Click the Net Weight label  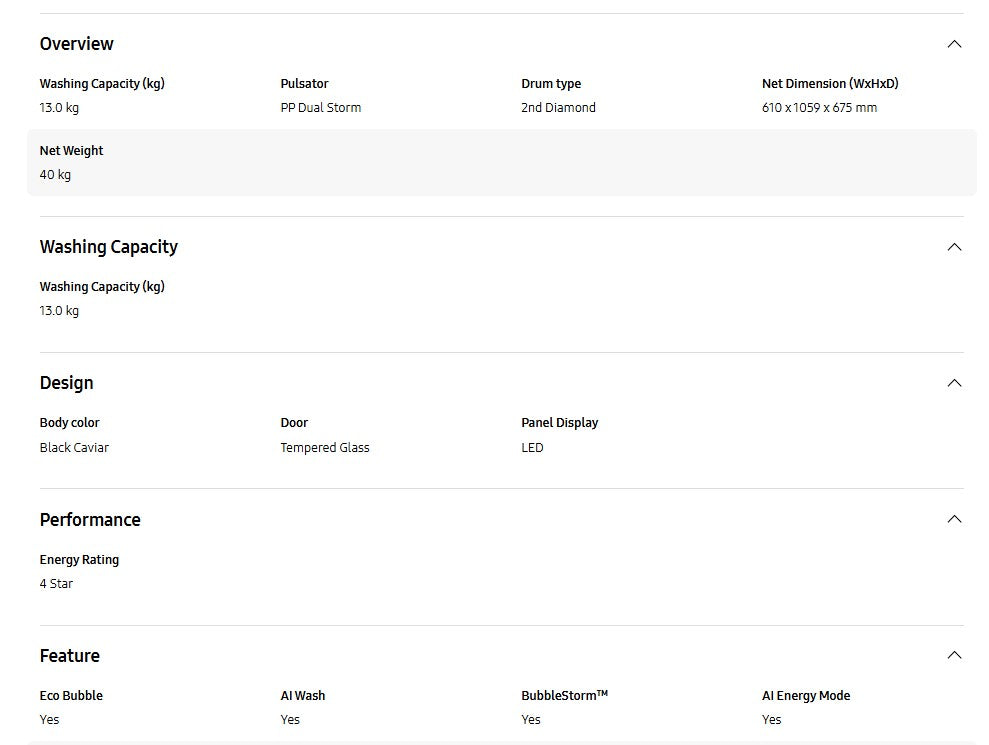72,151
